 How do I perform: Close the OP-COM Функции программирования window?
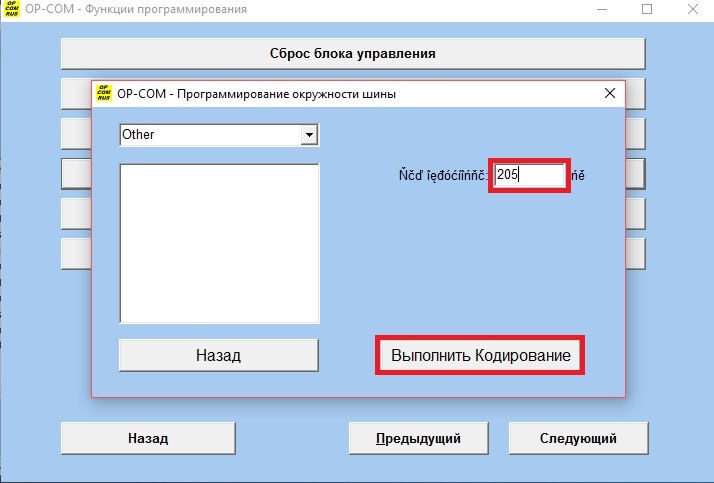coord(693,9)
